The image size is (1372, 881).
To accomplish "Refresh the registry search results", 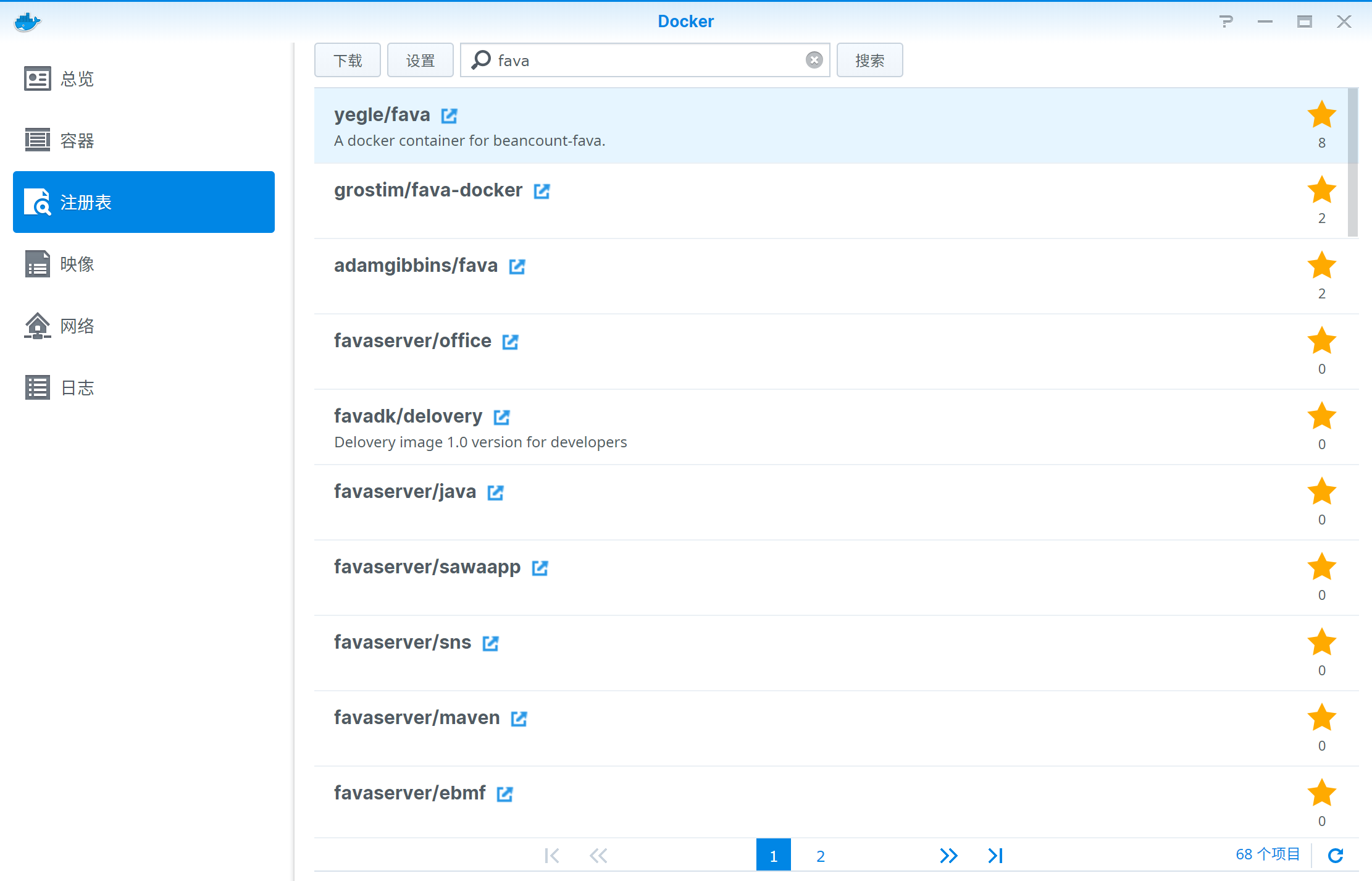I will coord(1337,856).
